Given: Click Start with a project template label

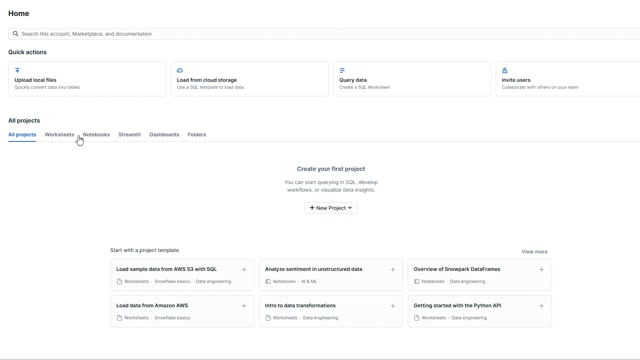Looking at the screenshot, I should pos(144,250).
